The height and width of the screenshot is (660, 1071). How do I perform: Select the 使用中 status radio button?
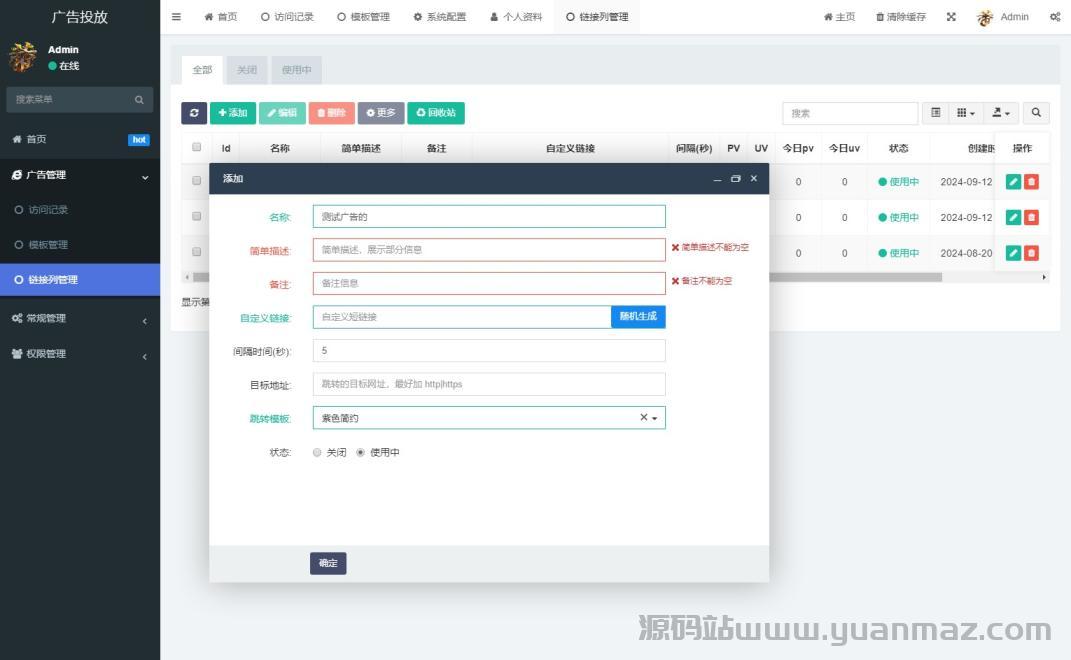pyautogui.click(x=361, y=453)
